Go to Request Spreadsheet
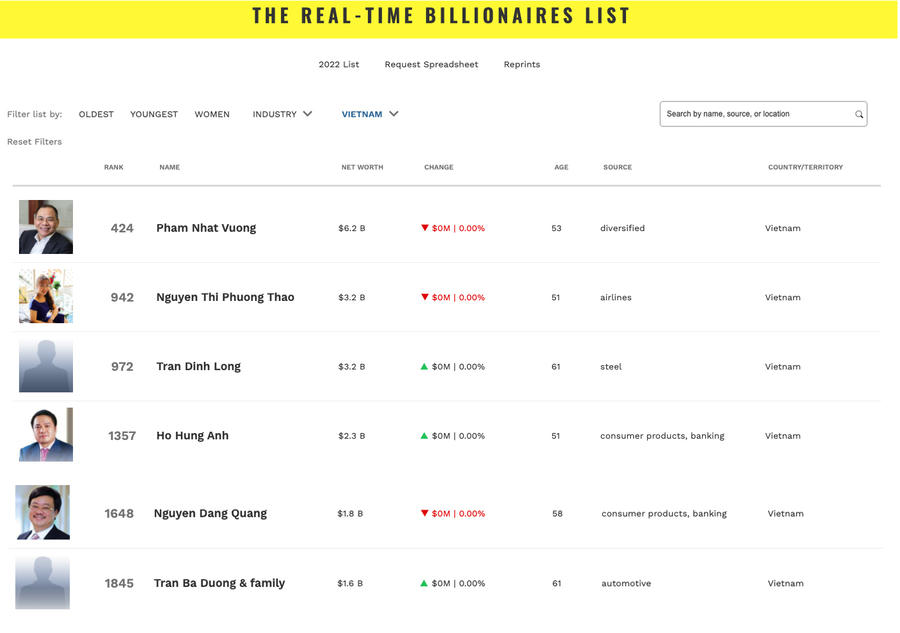This screenshot has height=633, width=900. coord(431,64)
